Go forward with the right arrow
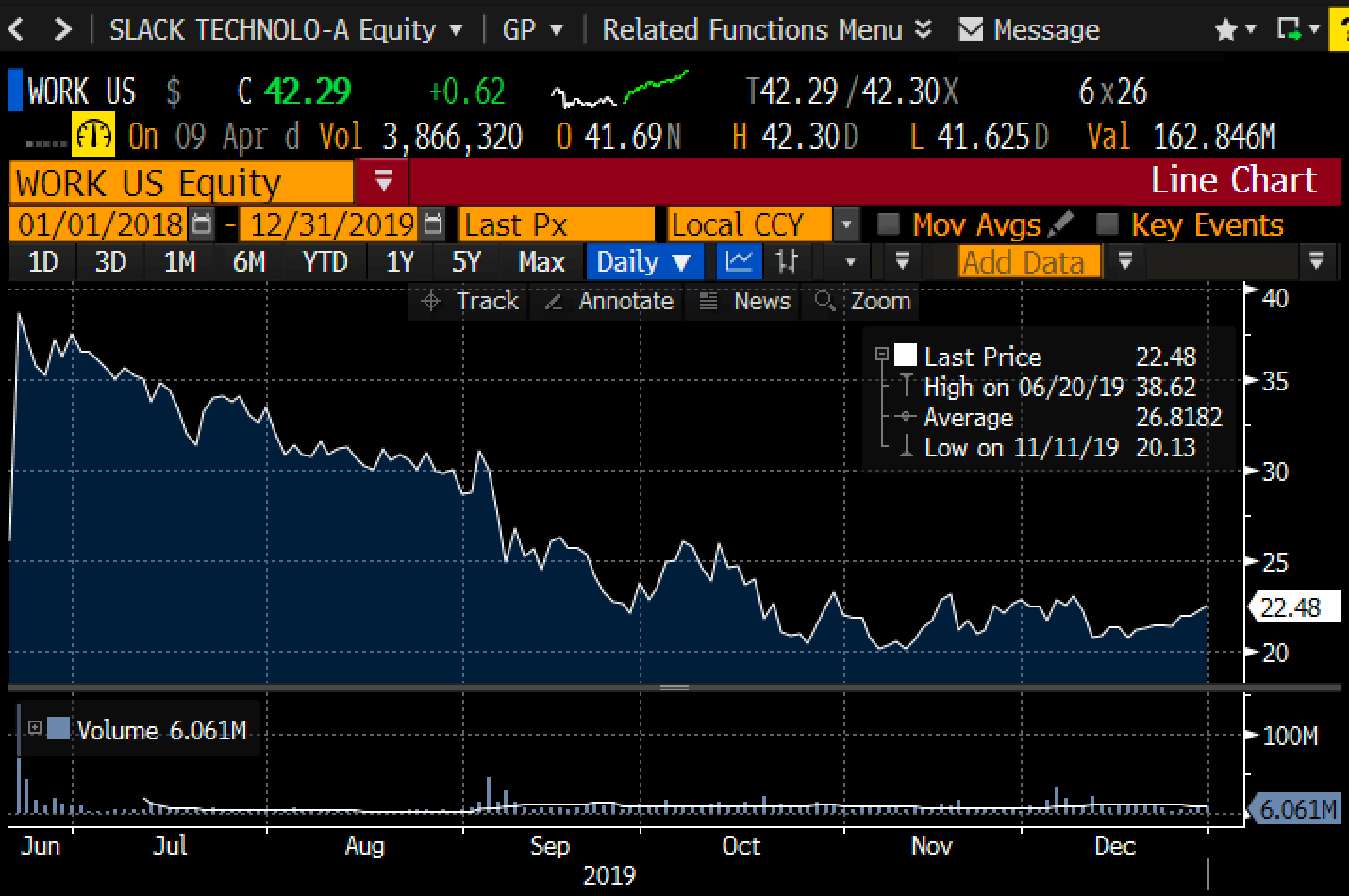 (62, 30)
